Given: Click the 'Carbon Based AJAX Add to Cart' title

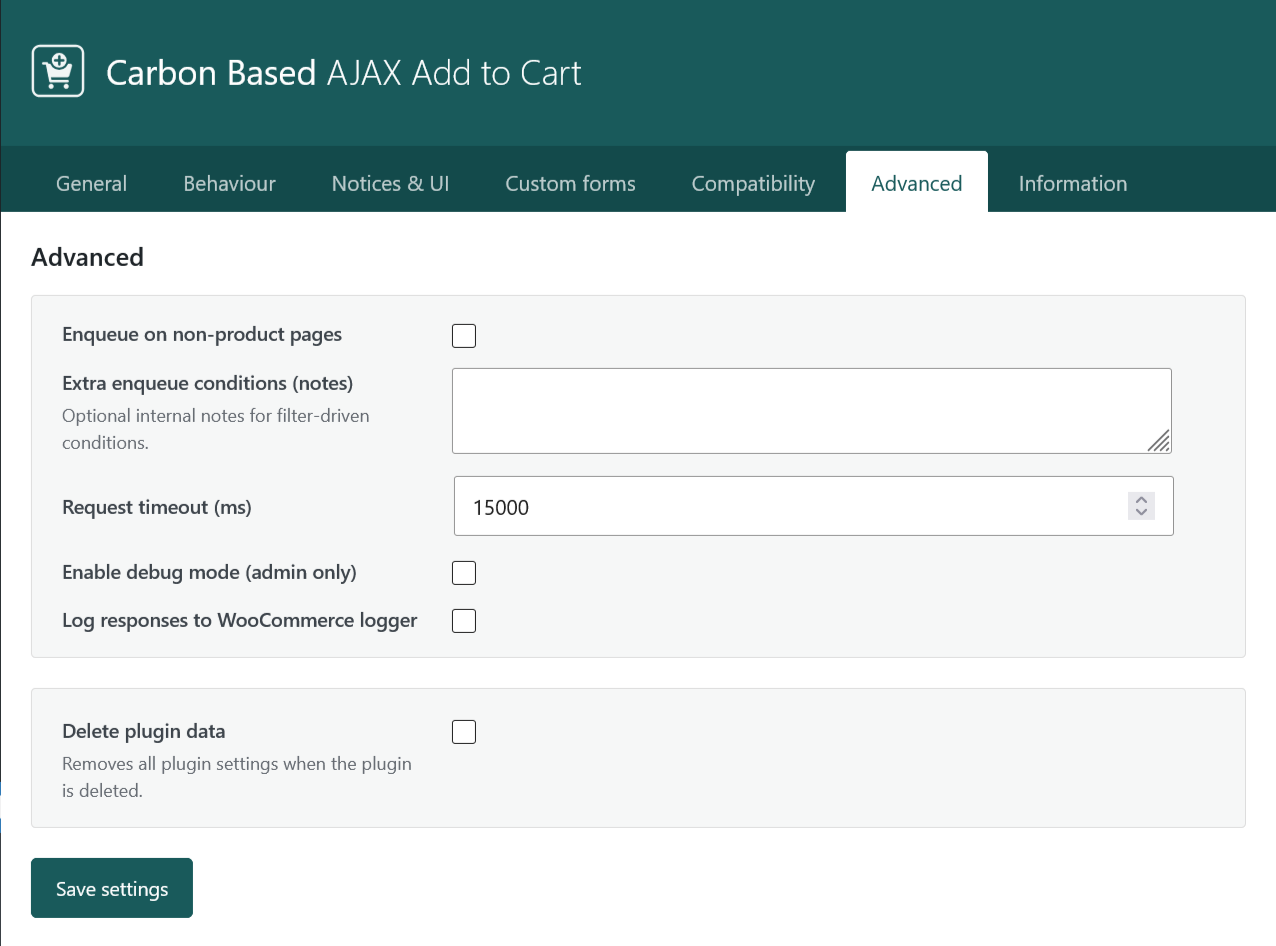Looking at the screenshot, I should [344, 73].
